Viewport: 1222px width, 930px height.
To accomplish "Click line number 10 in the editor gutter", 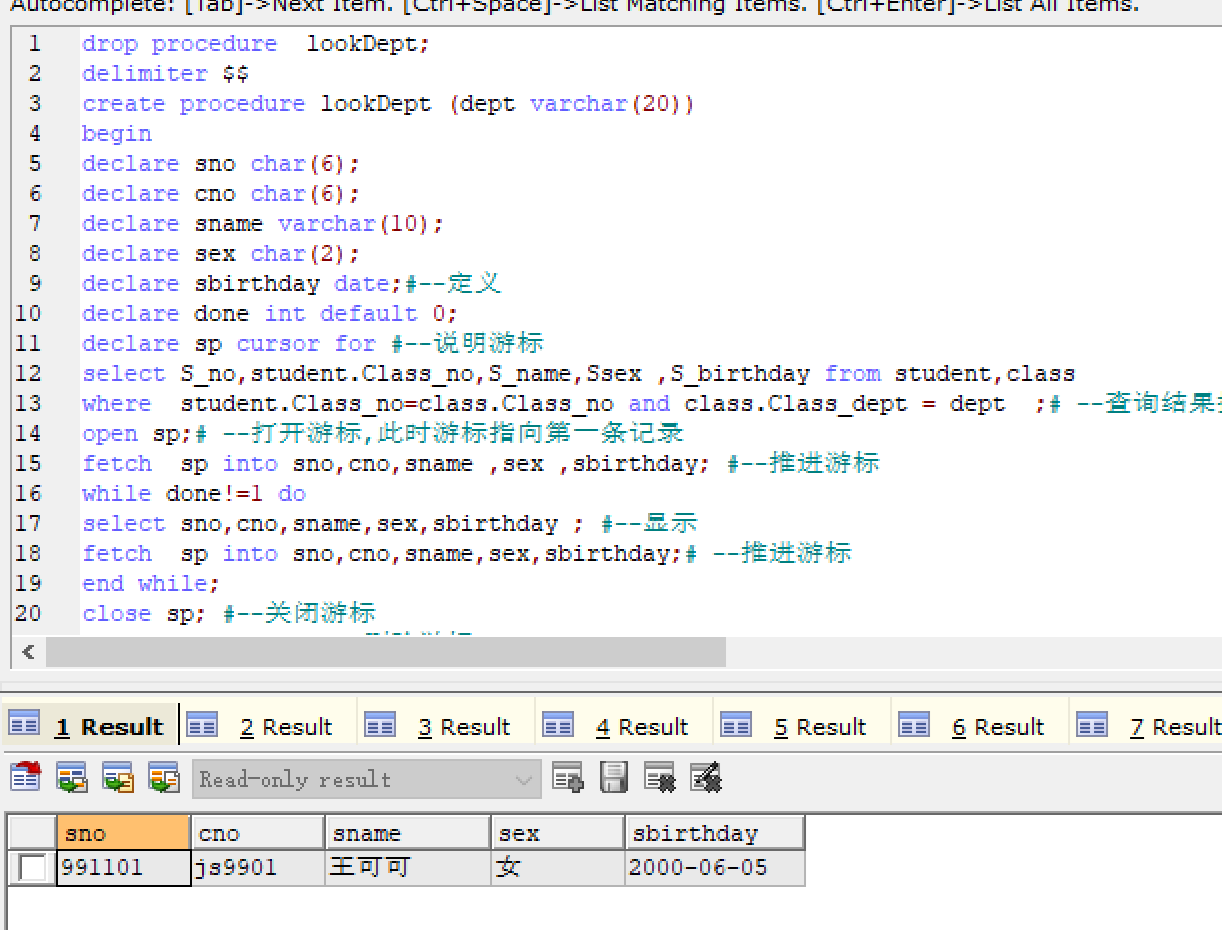I will point(28,314).
